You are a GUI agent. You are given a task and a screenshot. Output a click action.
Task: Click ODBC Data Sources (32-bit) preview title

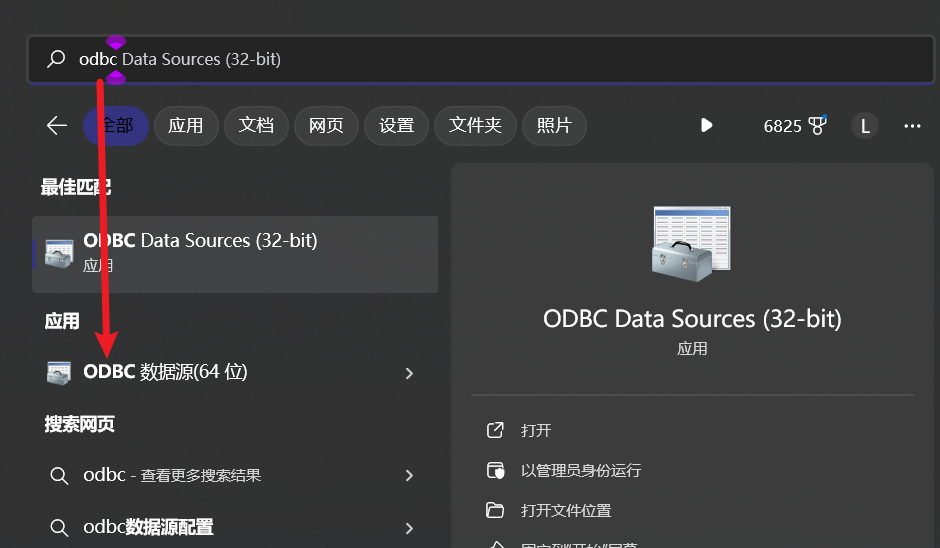click(x=692, y=319)
